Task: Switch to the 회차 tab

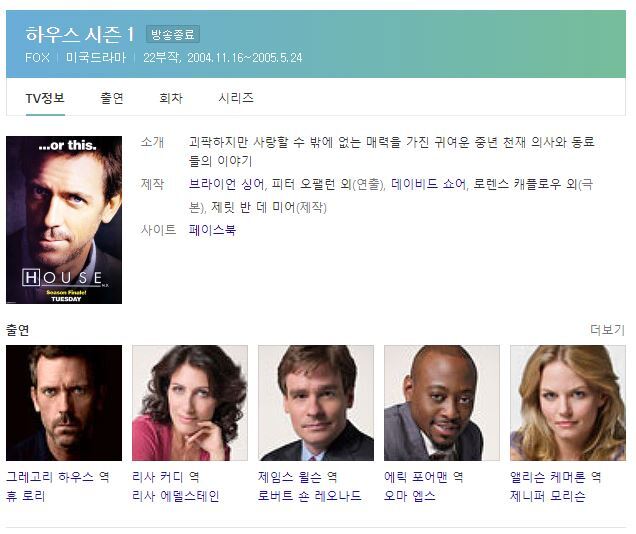Action: click(x=171, y=98)
